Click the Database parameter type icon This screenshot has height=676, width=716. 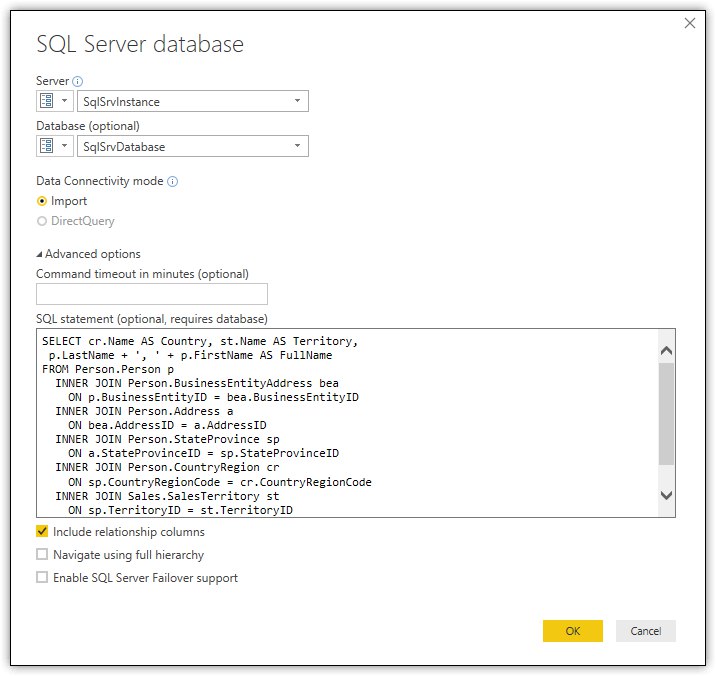click(47, 146)
